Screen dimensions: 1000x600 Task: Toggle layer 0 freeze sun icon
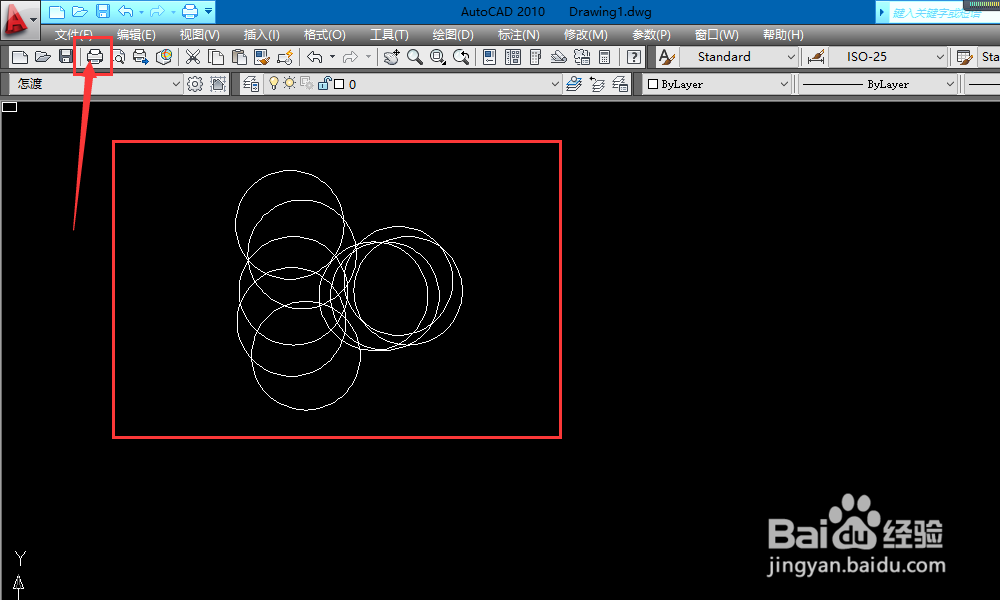[290, 84]
